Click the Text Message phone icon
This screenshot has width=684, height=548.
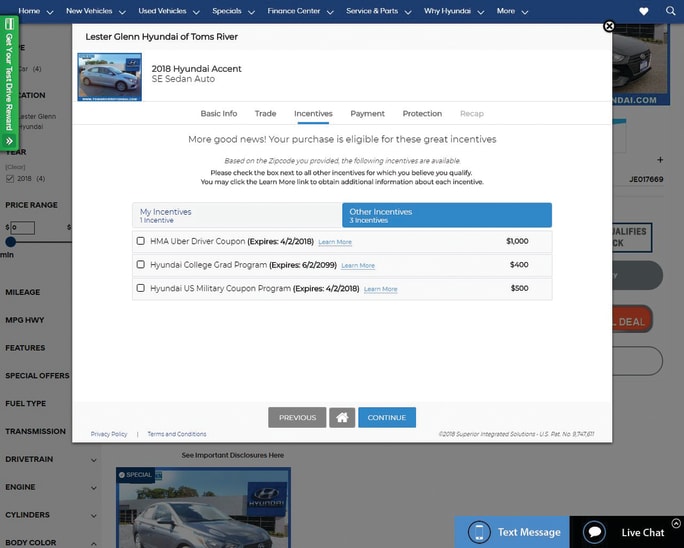click(479, 532)
